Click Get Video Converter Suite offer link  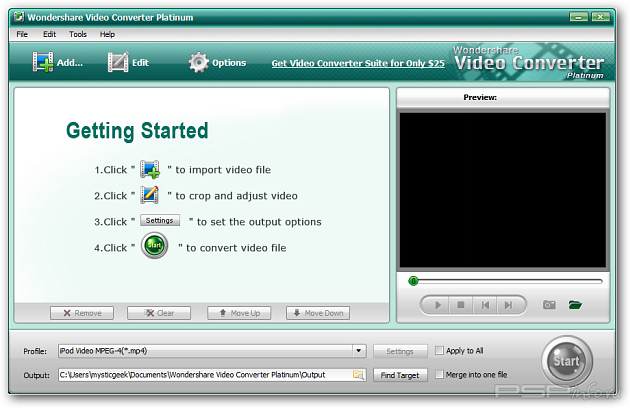click(358, 63)
